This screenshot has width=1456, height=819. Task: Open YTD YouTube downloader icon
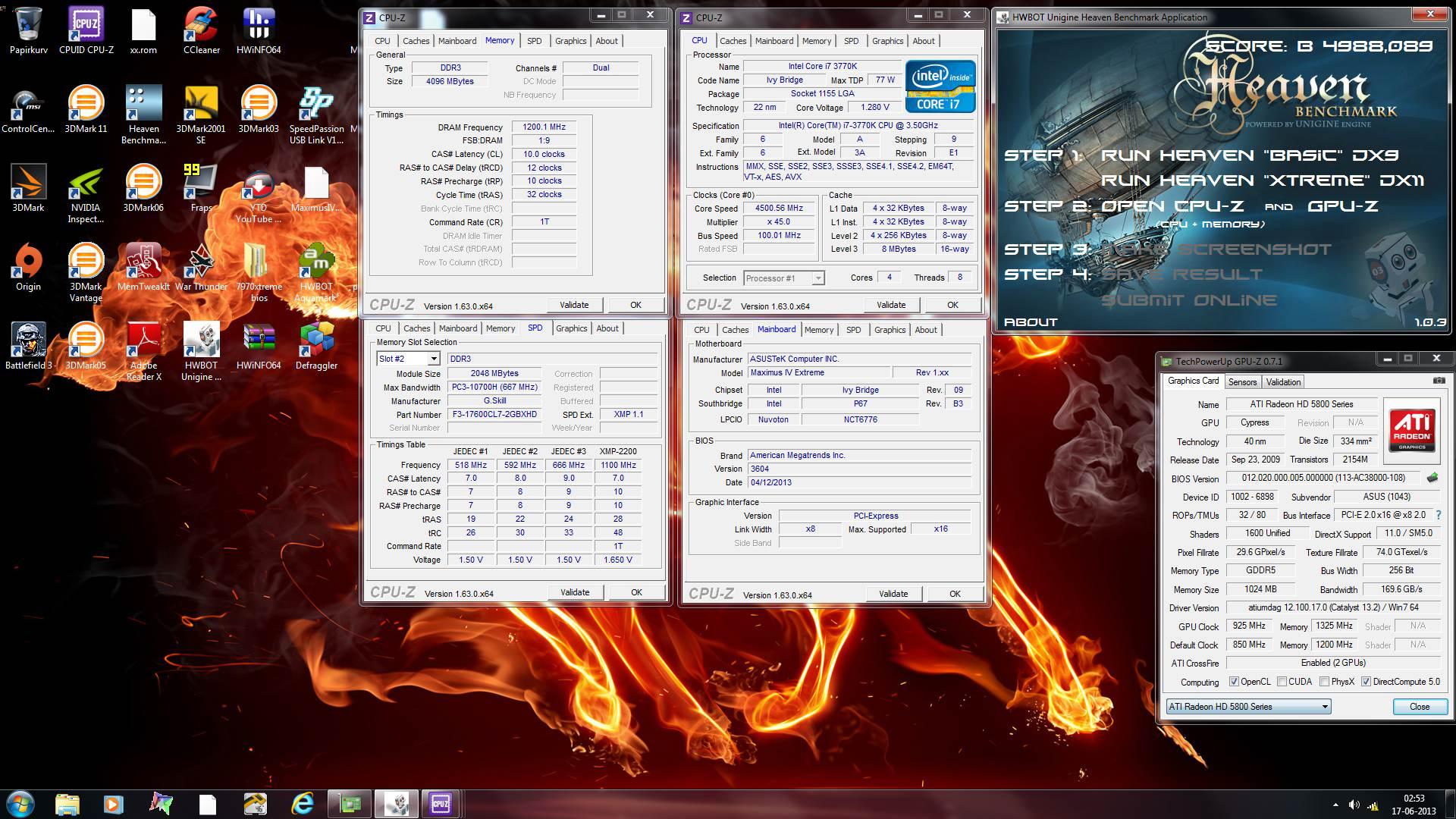coord(259,193)
